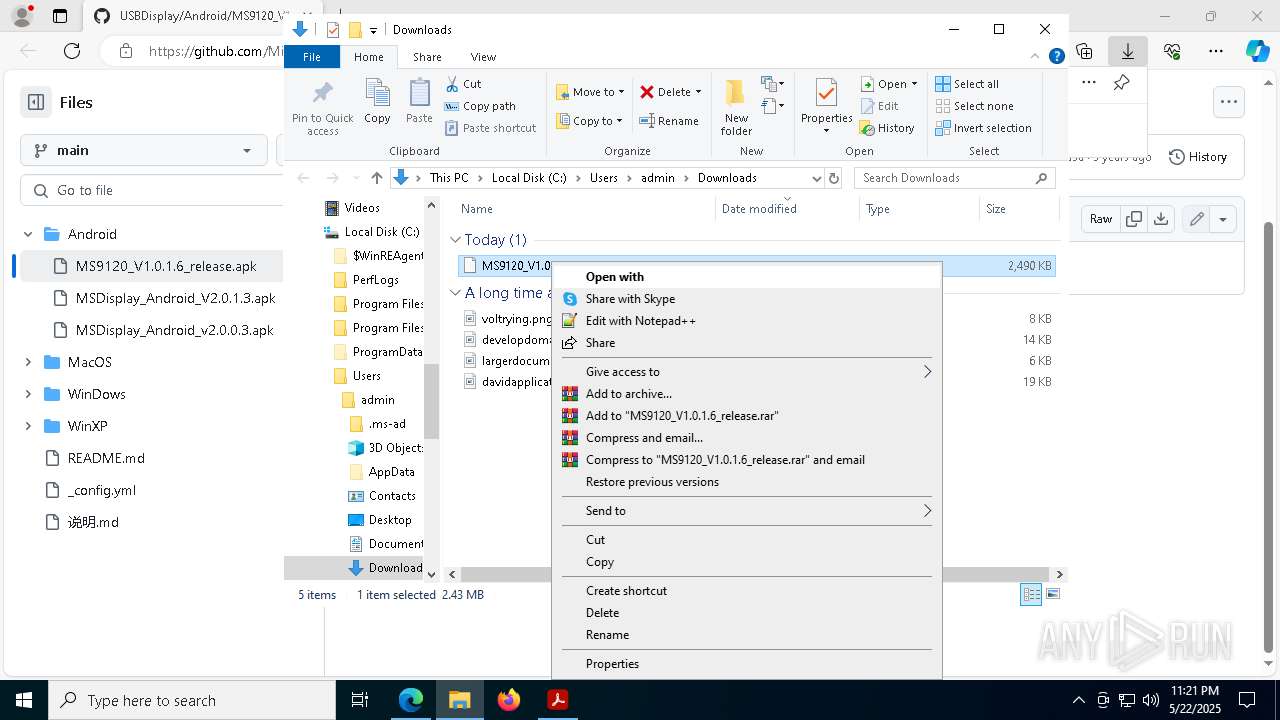Expand Send to submenu
The height and width of the screenshot is (720, 1280).
(x=746, y=511)
